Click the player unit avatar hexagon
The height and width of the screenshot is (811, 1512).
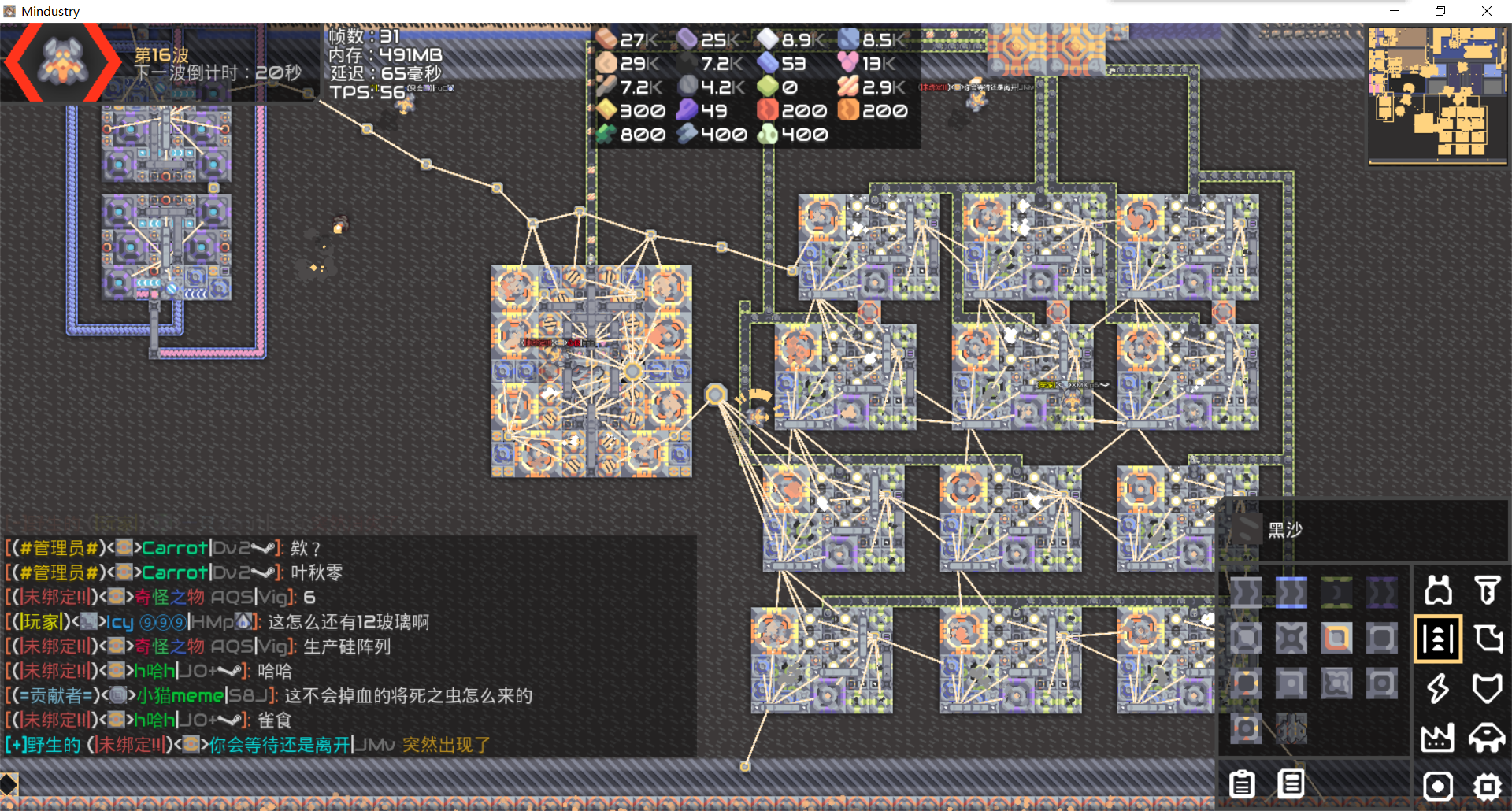(x=63, y=62)
